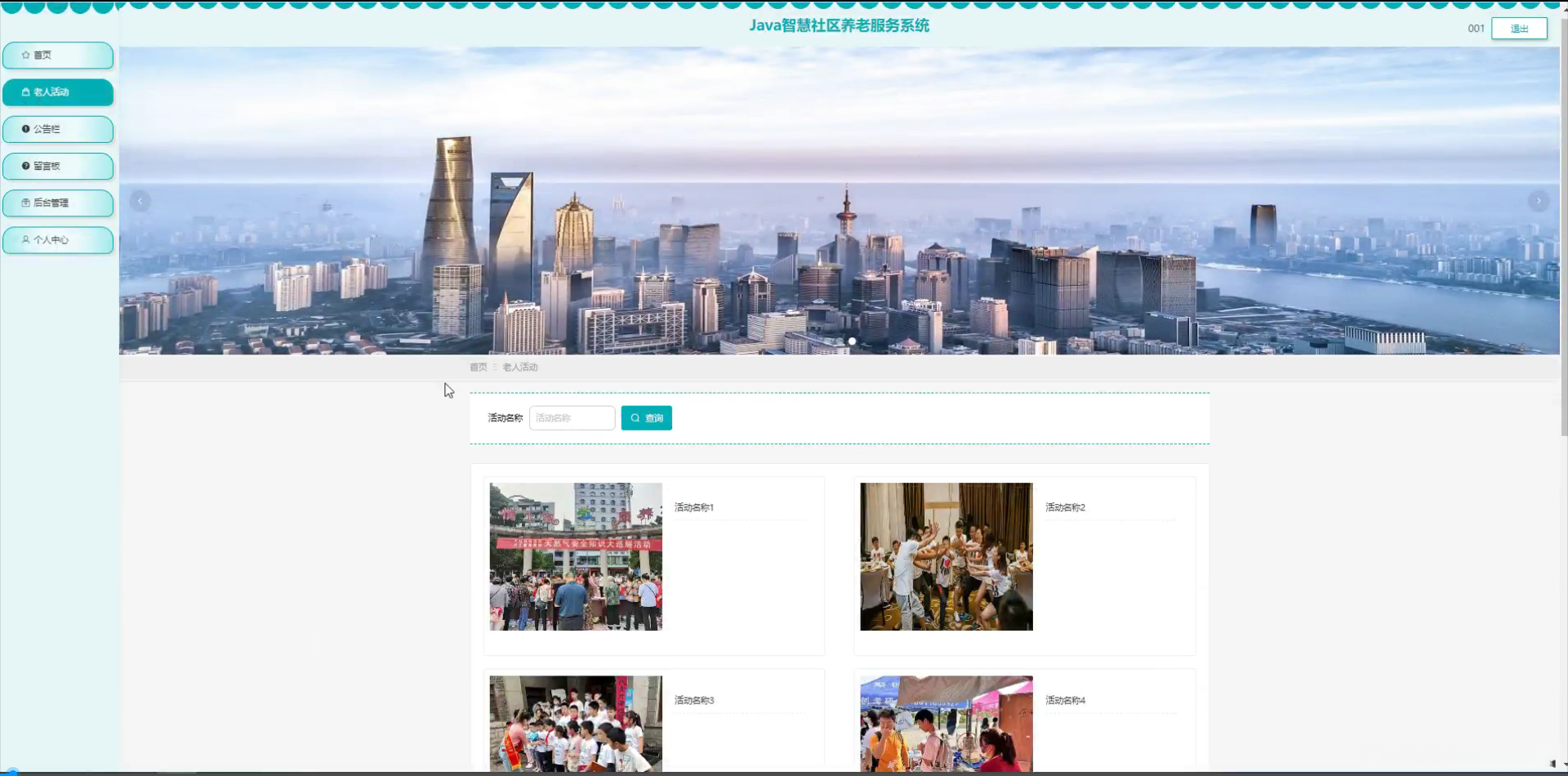Image resolution: width=1568 pixels, height=776 pixels.
Task: Click the 活动名称2 card title
Action: [1066, 507]
